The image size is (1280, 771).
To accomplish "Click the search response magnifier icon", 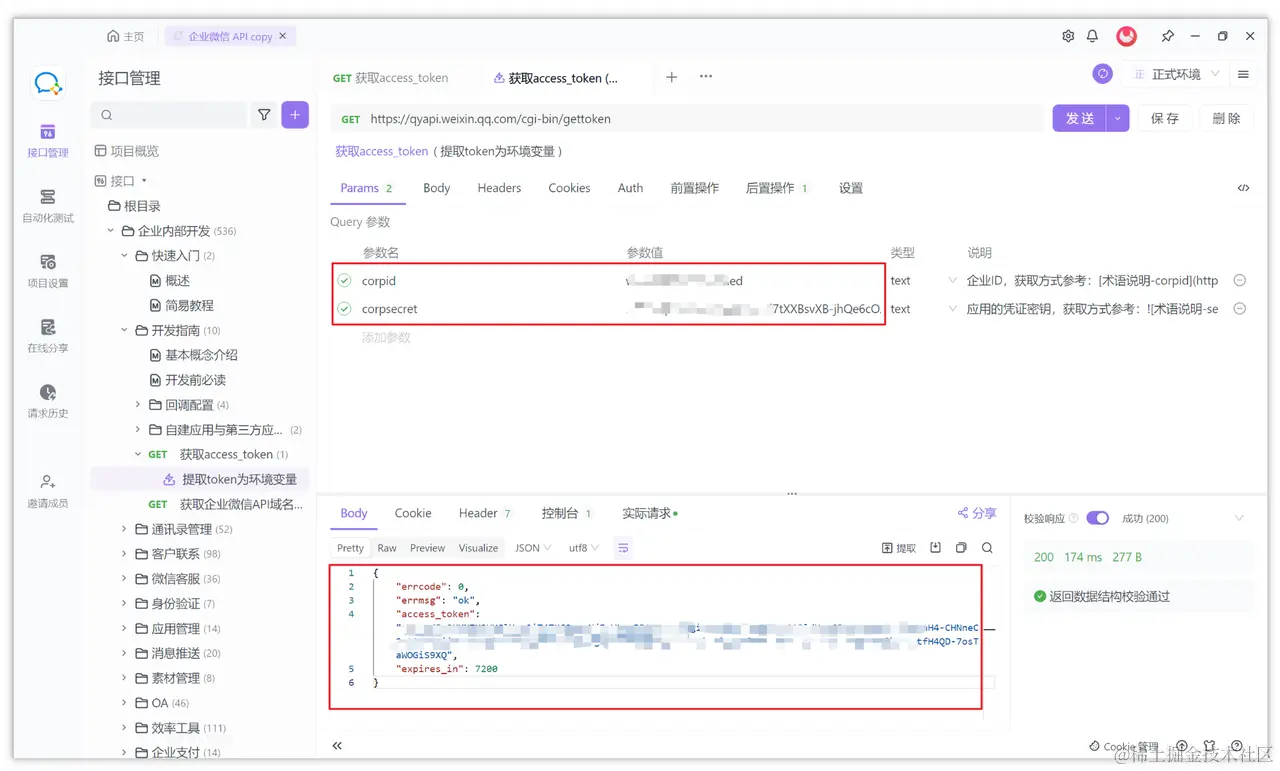I will pyautogui.click(x=987, y=548).
